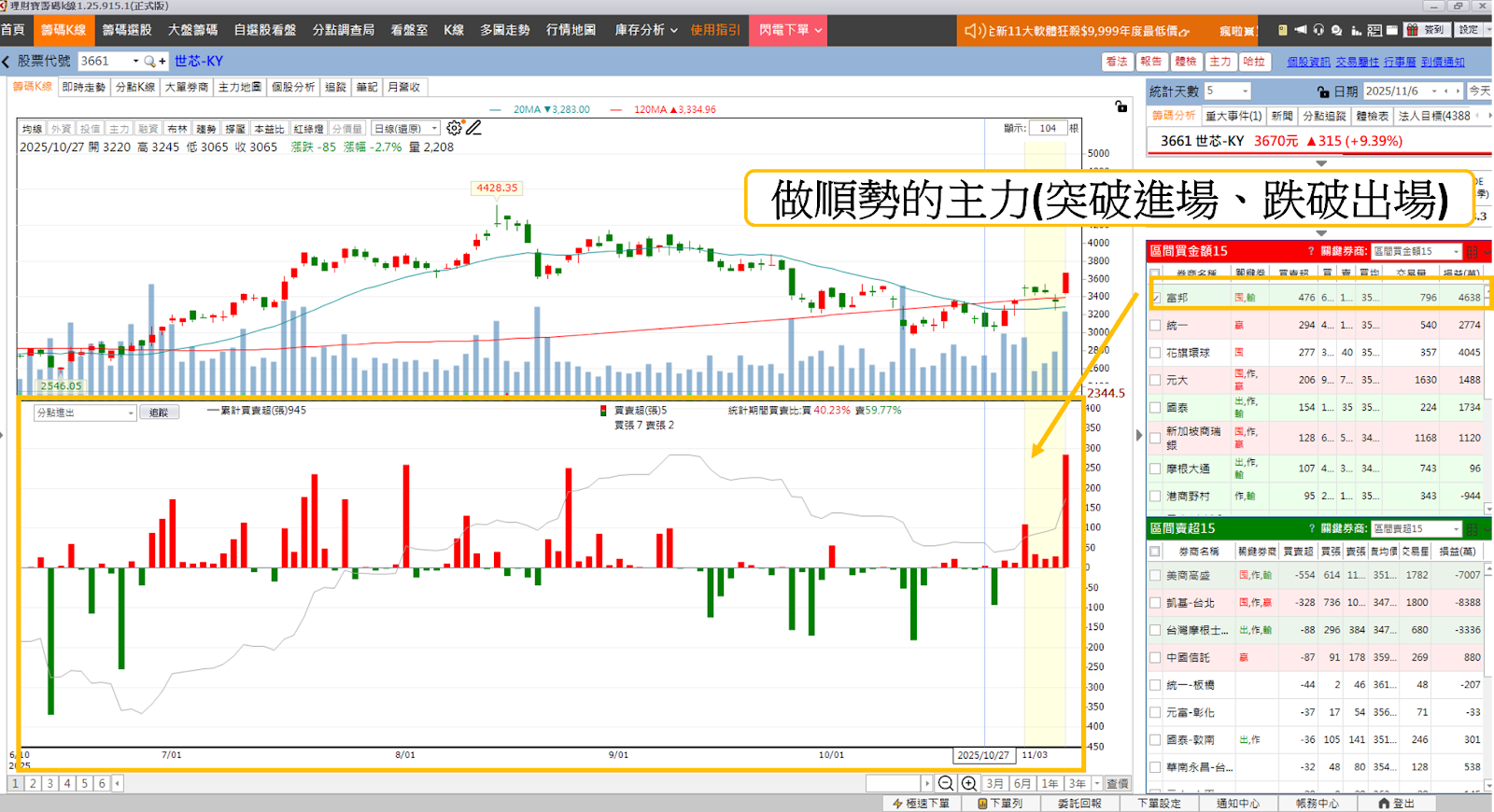This screenshot has width=1494, height=812.
Task: Click the green grid icon in 區間賣超15 header
Action: click(1472, 528)
